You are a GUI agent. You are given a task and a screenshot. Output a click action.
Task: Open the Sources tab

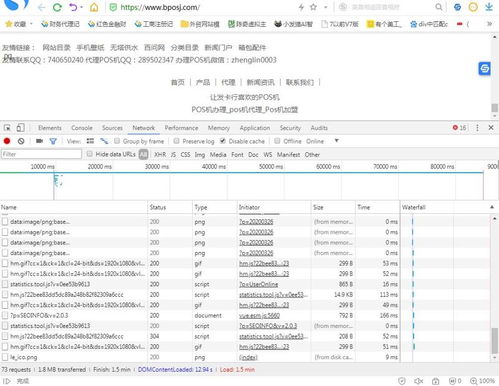112,128
